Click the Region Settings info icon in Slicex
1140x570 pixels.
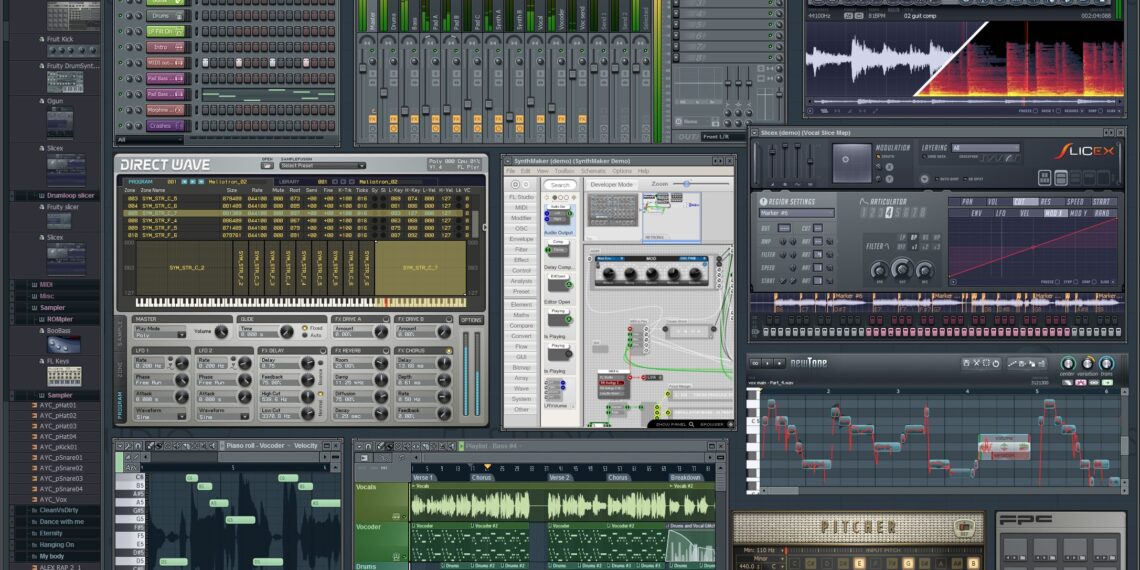coord(764,200)
